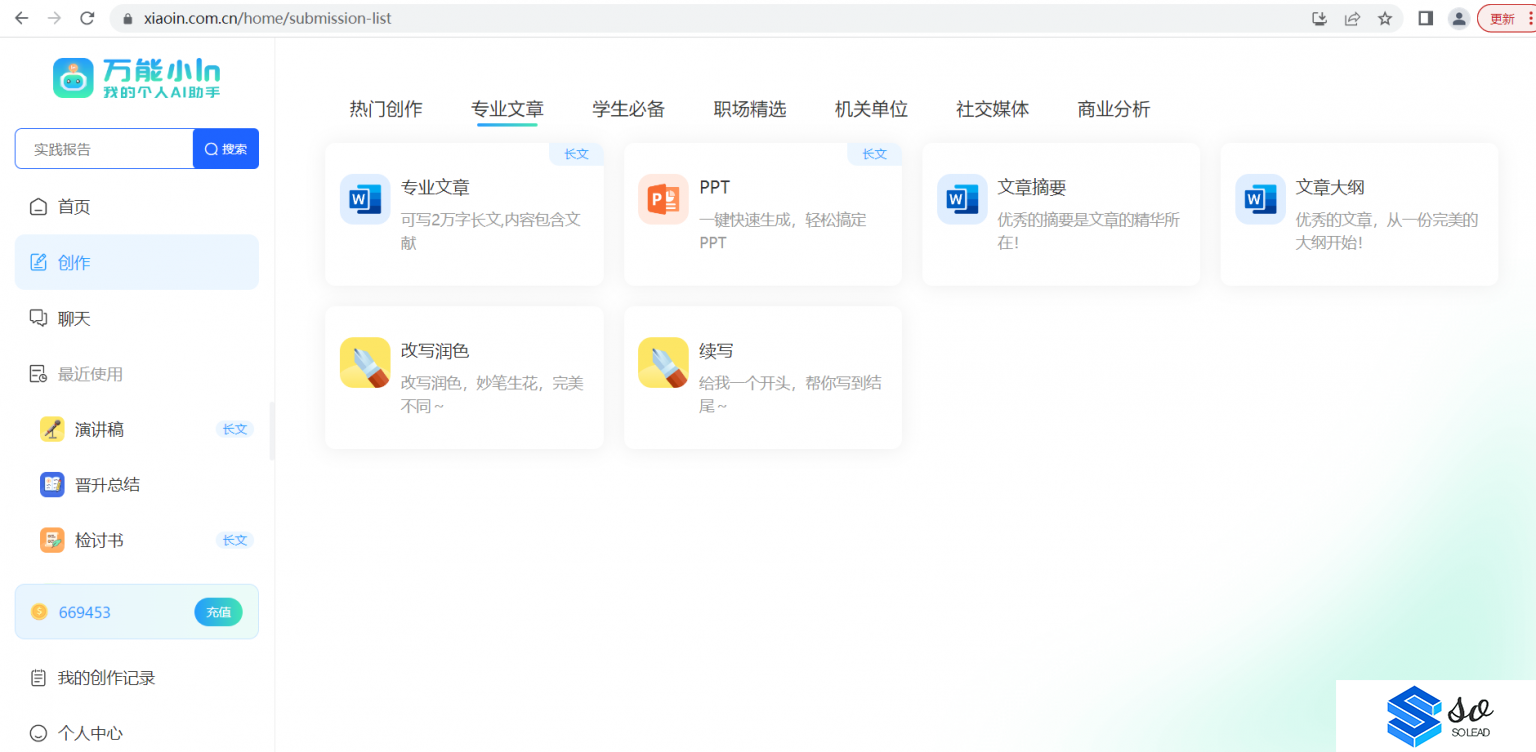
Task: Click the PowerPoint icon on PPT card
Action: tap(663, 199)
